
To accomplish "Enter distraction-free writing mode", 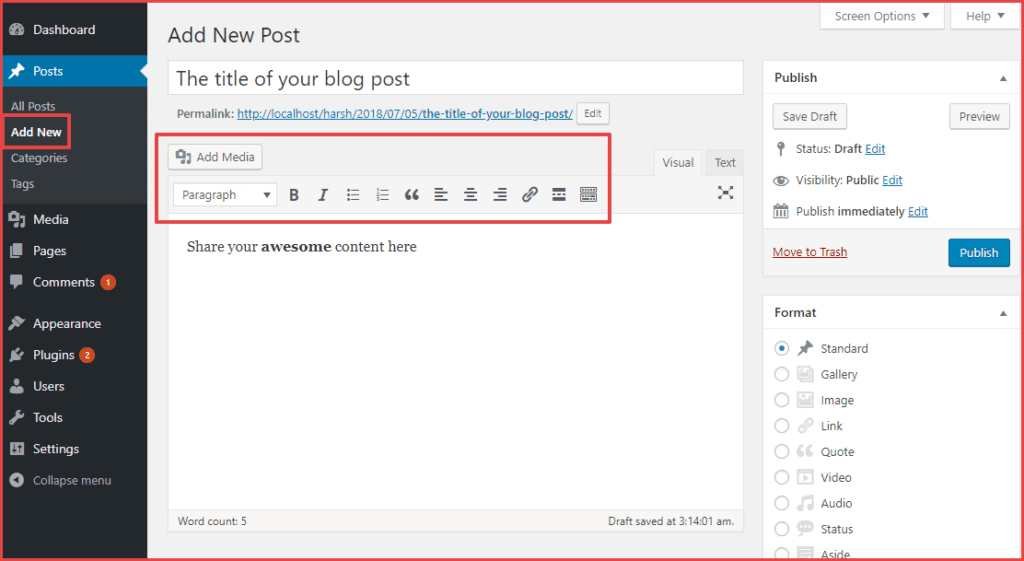I will (x=726, y=192).
